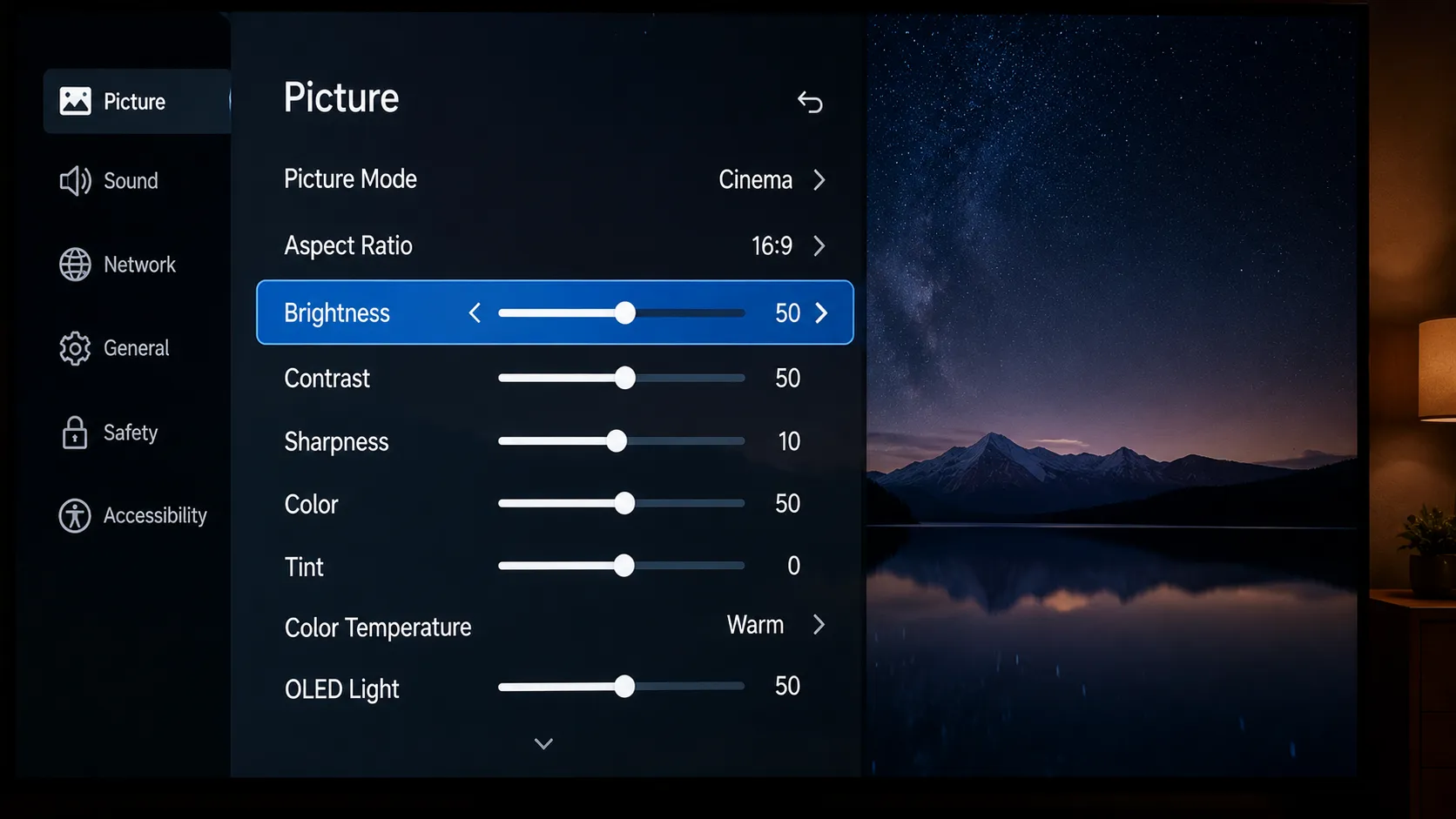The height and width of the screenshot is (819, 1456).
Task: Select the Picture menu label in sidebar
Action: pyautogui.click(x=134, y=102)
